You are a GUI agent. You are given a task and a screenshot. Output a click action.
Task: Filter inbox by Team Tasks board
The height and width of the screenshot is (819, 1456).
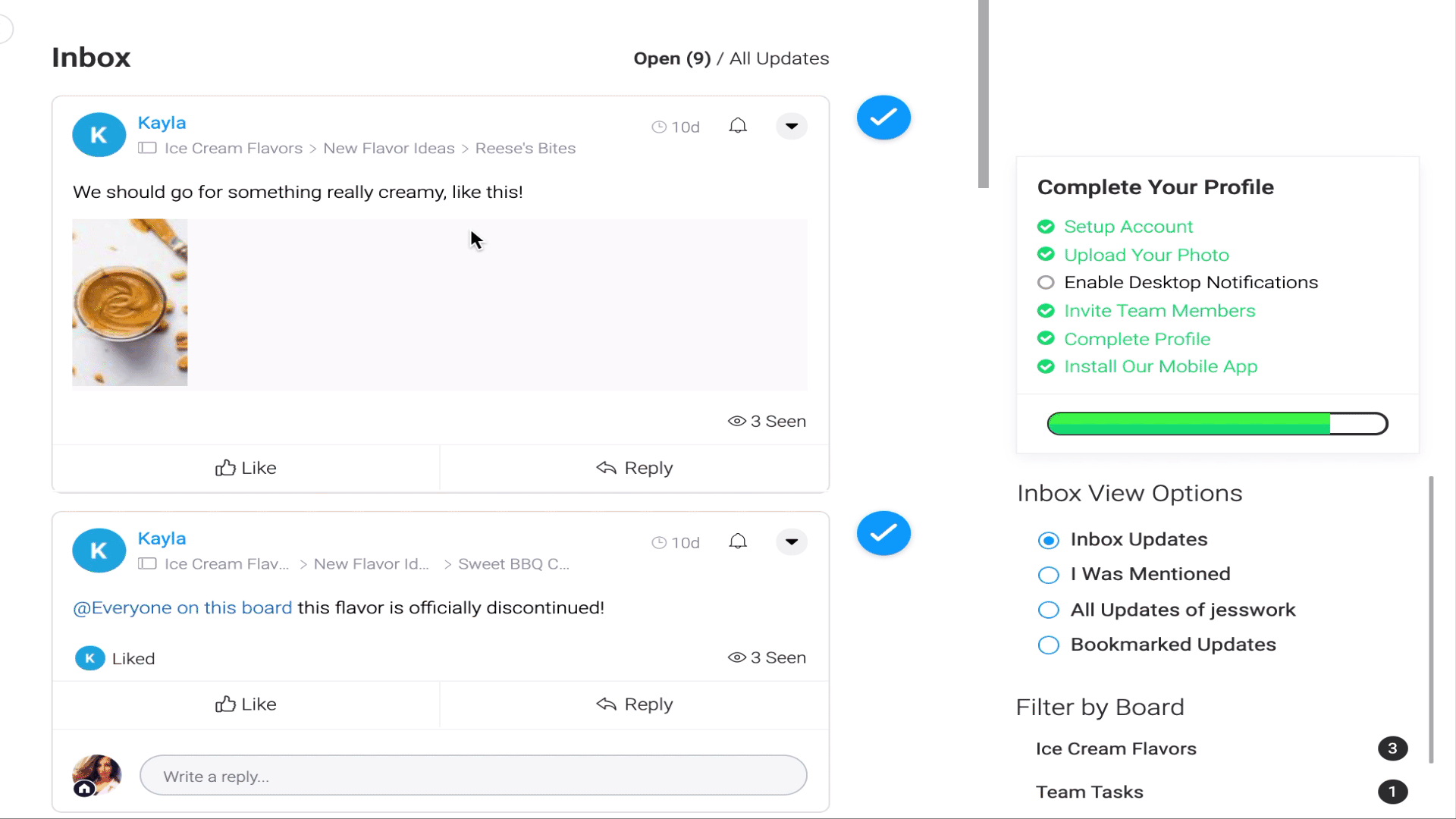pos(1089,792)
